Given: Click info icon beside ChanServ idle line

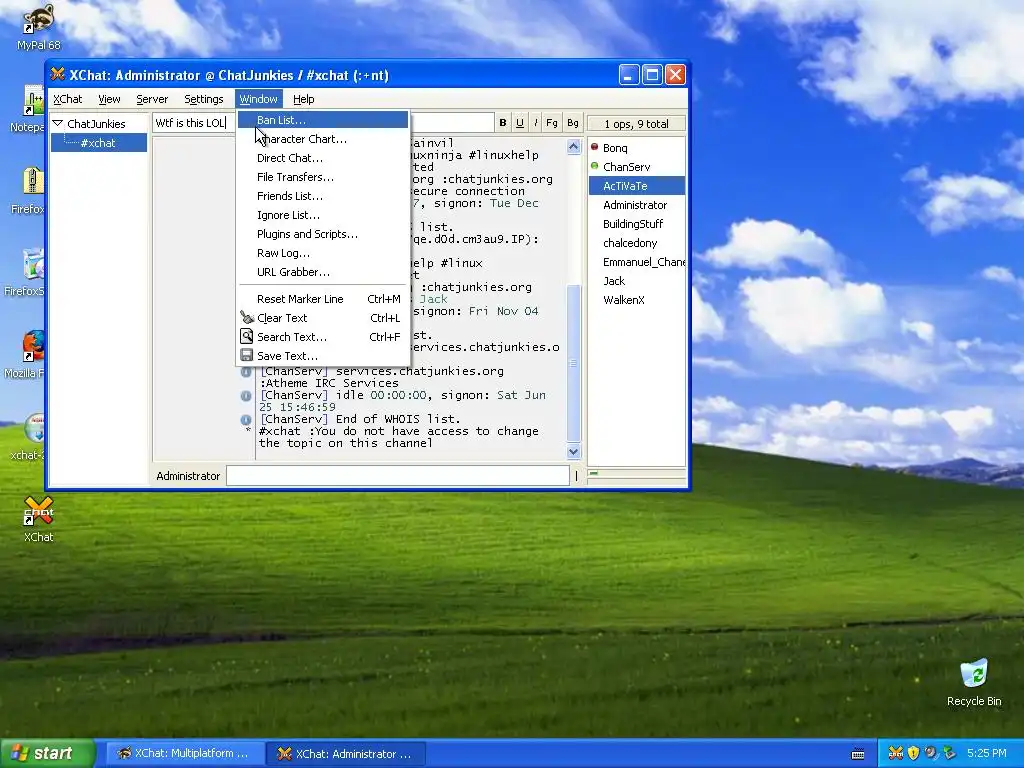Looking at the screenshot, I should pyautogui.click(x=246, y=396).
